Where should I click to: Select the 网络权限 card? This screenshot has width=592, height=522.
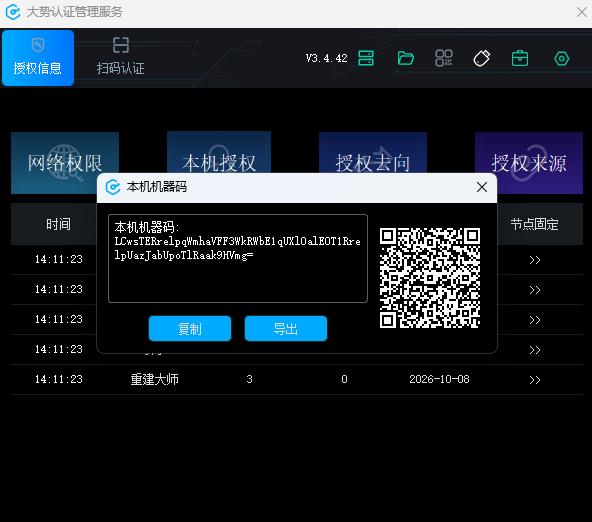tap(65, 163)
